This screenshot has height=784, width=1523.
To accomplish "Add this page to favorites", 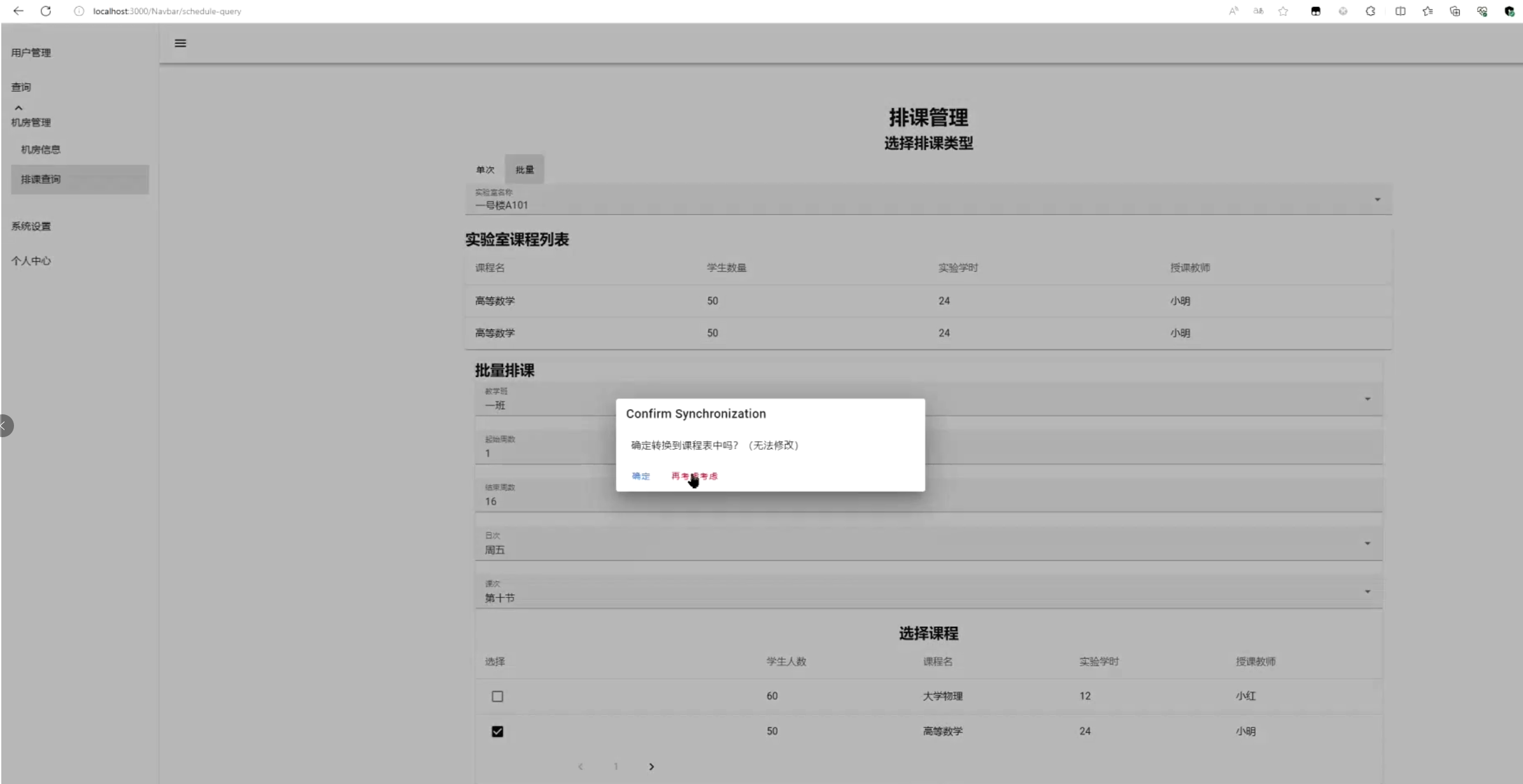I will 1283,11.
